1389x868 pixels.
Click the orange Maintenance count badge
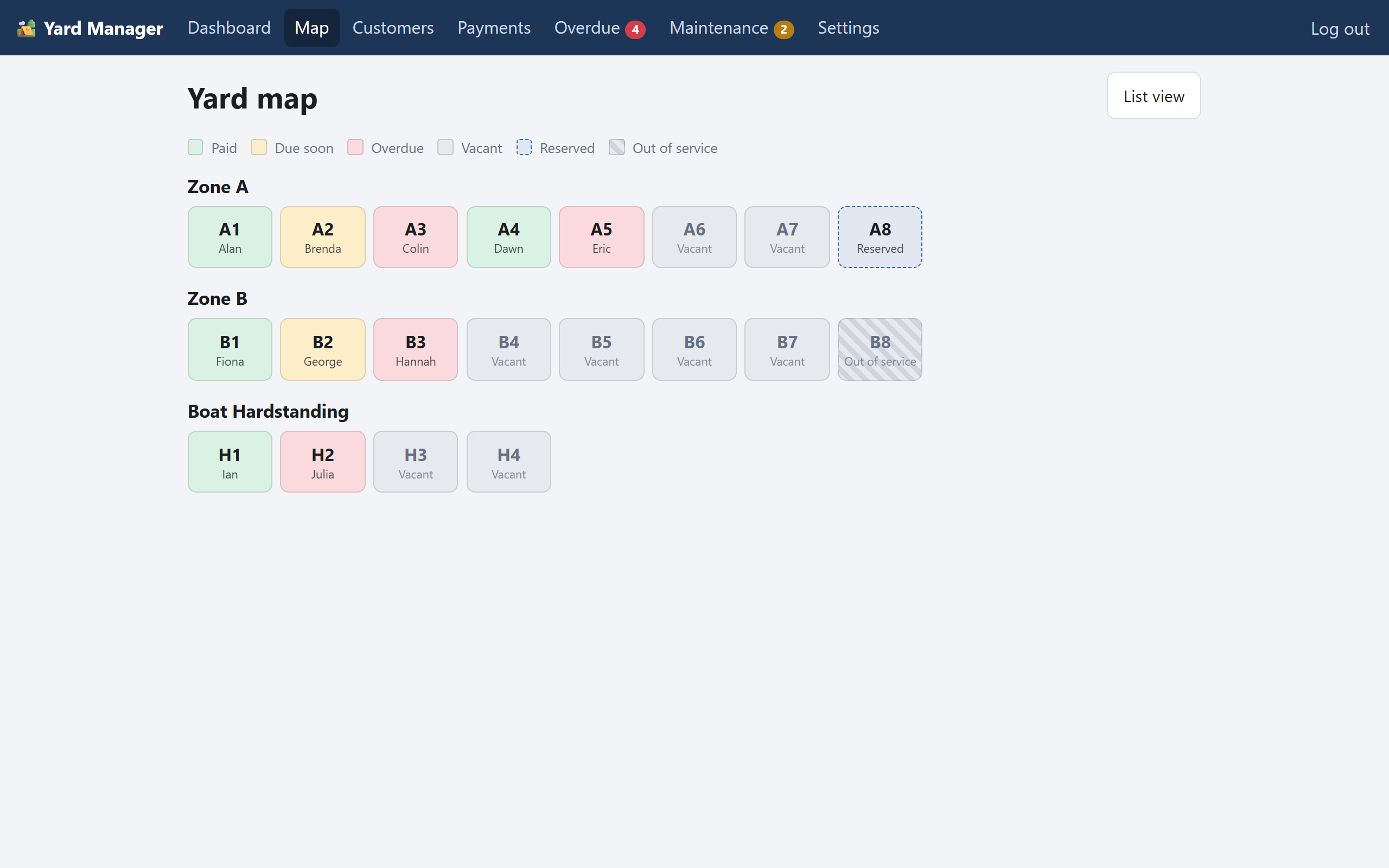point(783,29)
